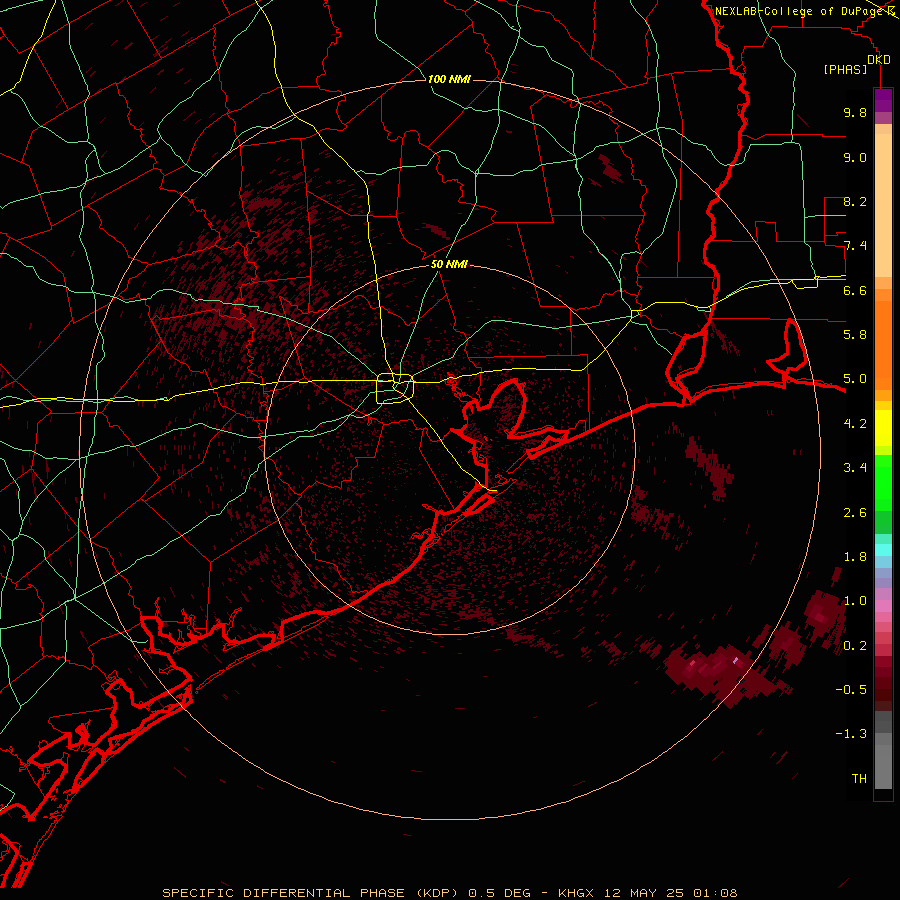Click the 9.8 value on the color scale
This screenshot has height=900, width=900.
[x=855, y=112]
